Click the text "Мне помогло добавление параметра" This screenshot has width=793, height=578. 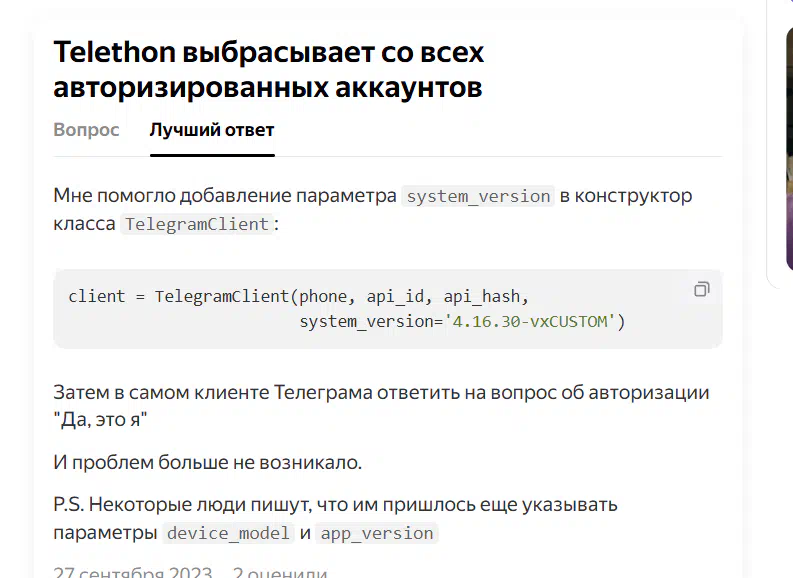click(x=225, y=196)
